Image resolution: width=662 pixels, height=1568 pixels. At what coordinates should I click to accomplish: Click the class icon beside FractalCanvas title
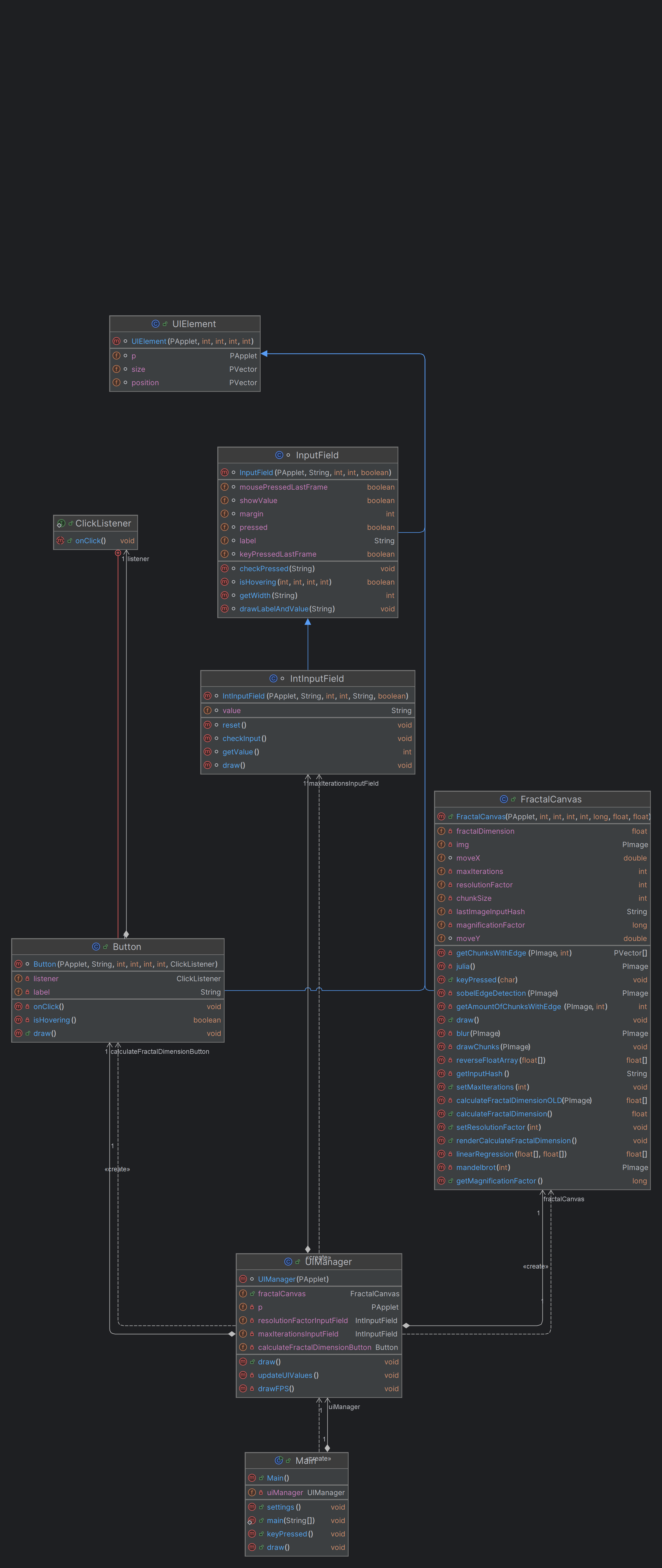pyautogui.click(x=504, y=799)
